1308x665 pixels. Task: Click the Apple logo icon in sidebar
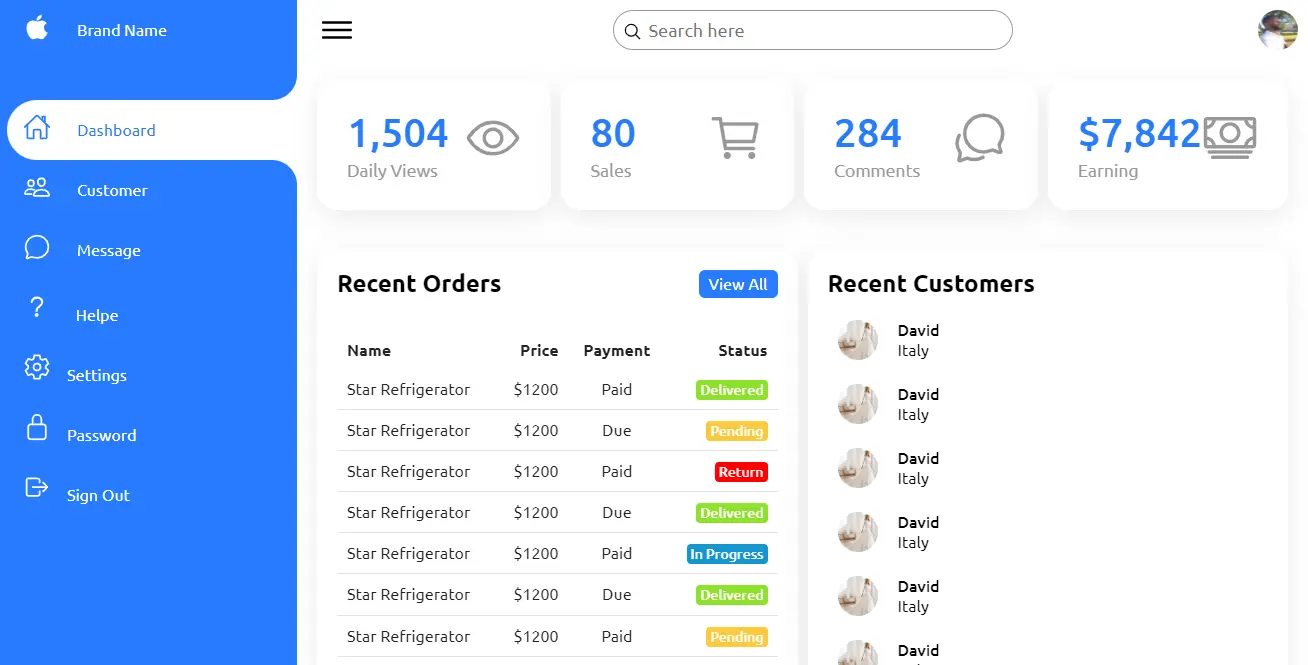click(37, 28)
